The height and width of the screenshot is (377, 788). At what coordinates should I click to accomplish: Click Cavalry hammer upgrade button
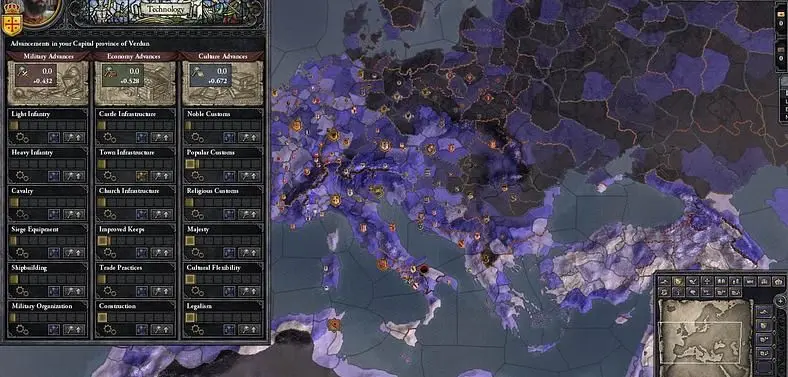(x=74, y=214)
